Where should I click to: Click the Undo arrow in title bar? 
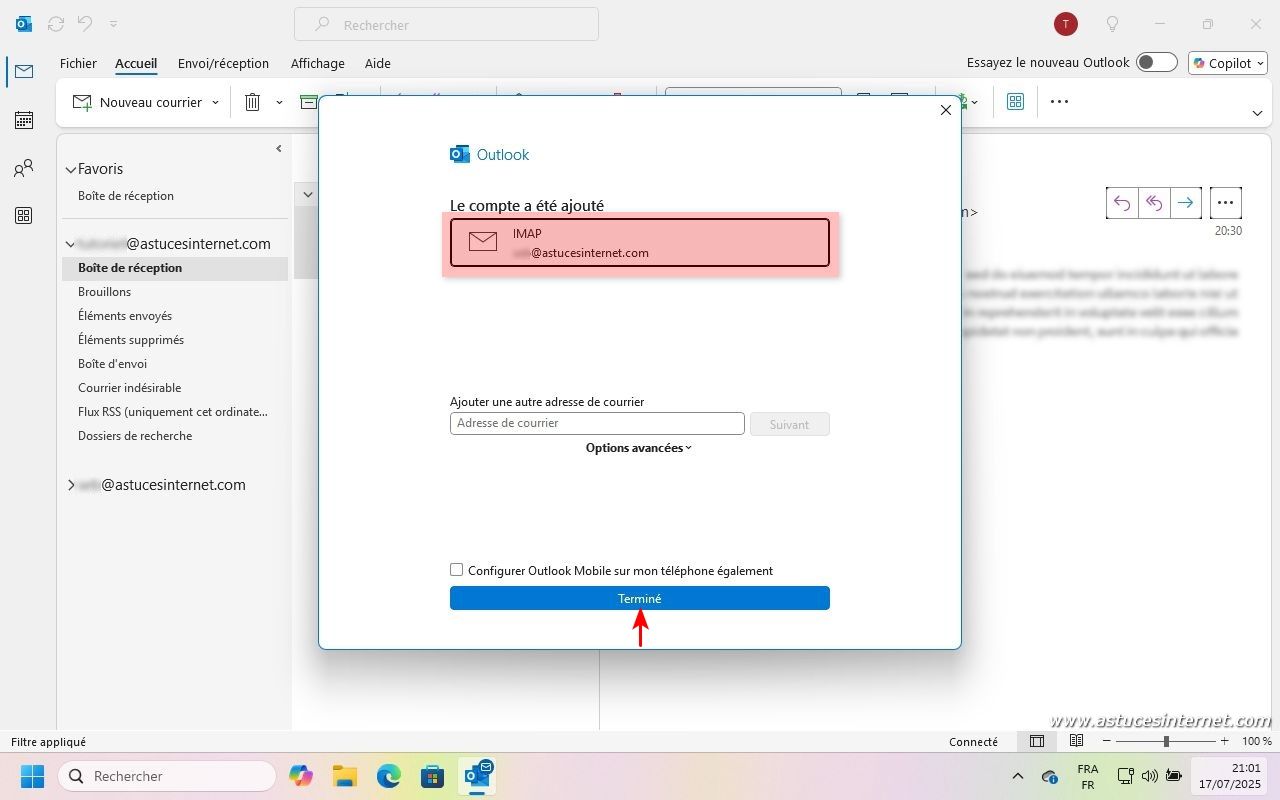(86, 23)
